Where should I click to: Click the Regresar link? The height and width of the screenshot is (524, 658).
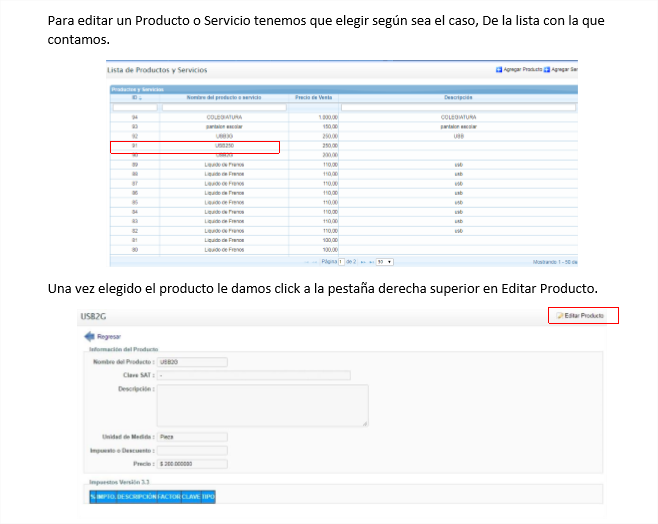point(109,337)
